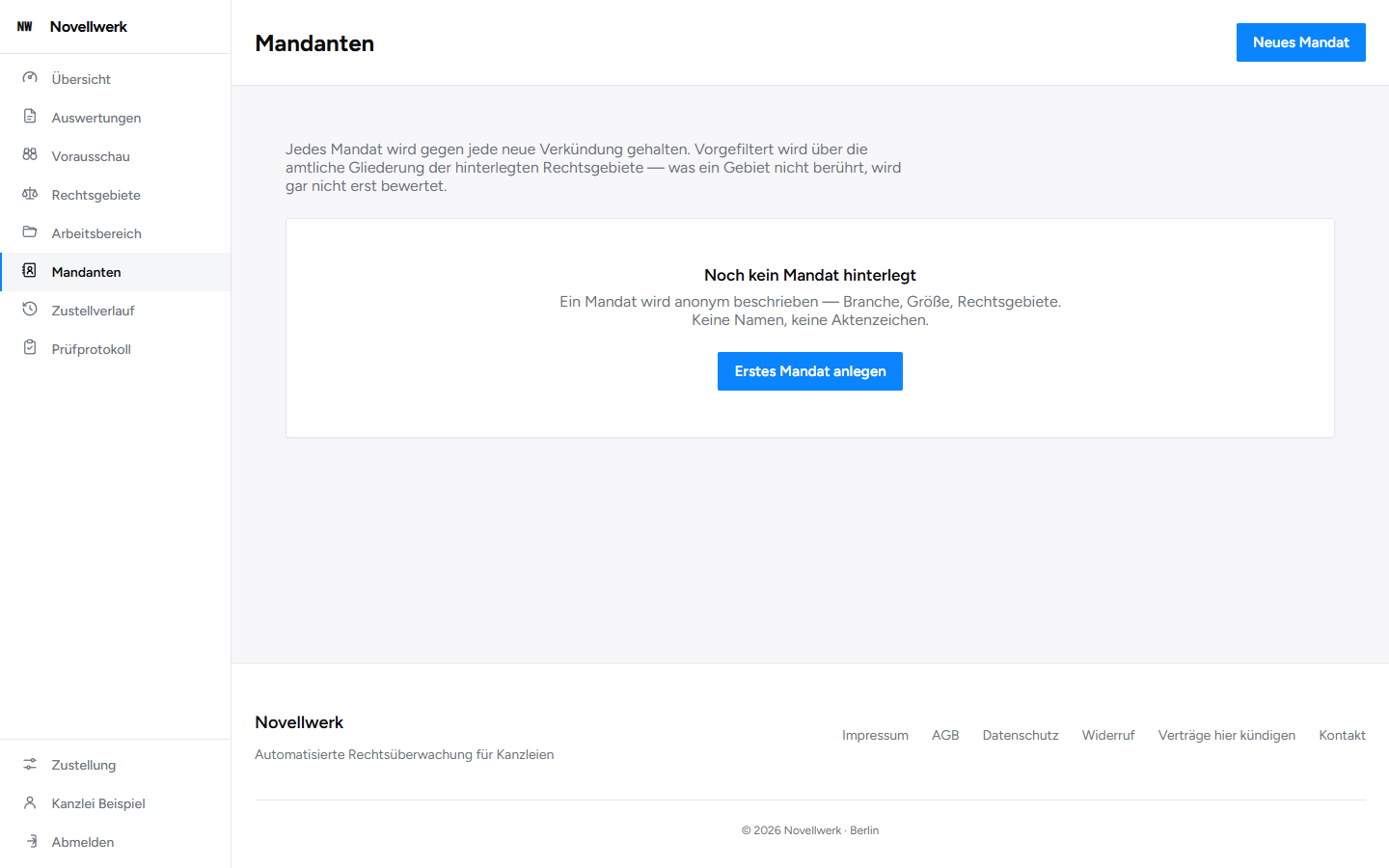Open the AGB footer link
This screenshot has width=1389, height=868.
945,735
